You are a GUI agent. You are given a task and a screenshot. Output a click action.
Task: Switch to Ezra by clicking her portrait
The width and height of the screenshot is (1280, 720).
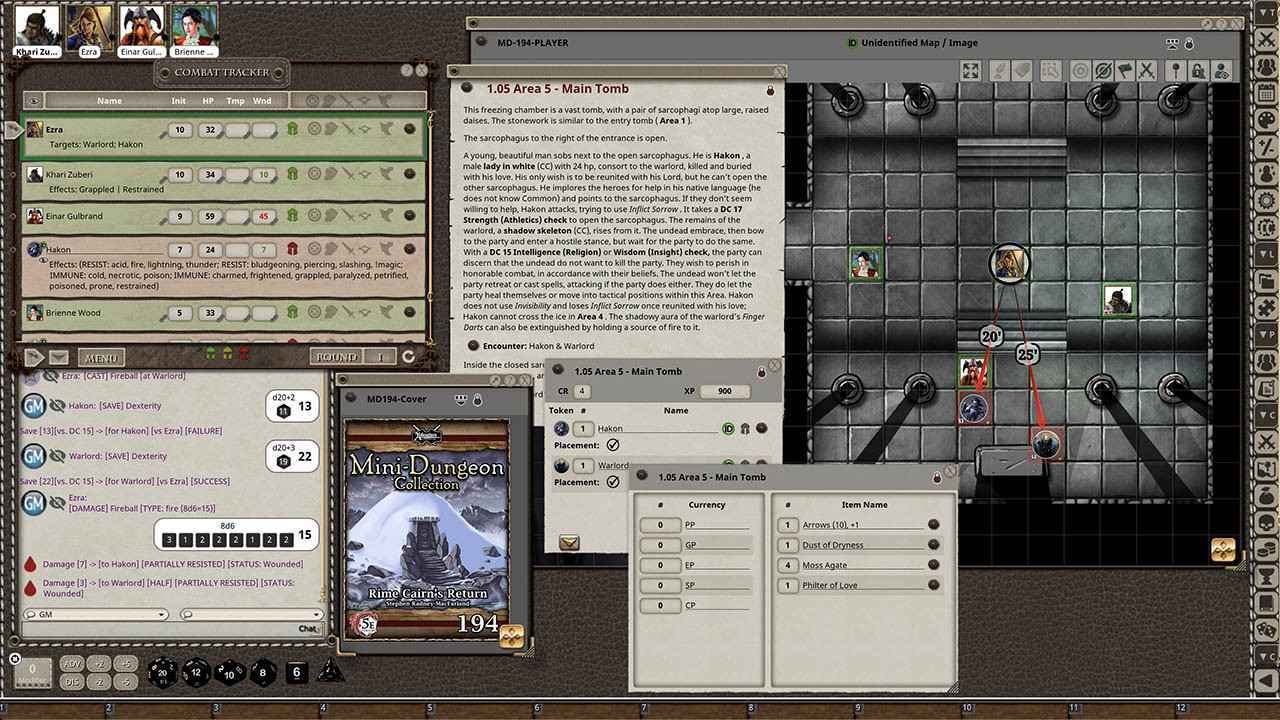(88, 25)
